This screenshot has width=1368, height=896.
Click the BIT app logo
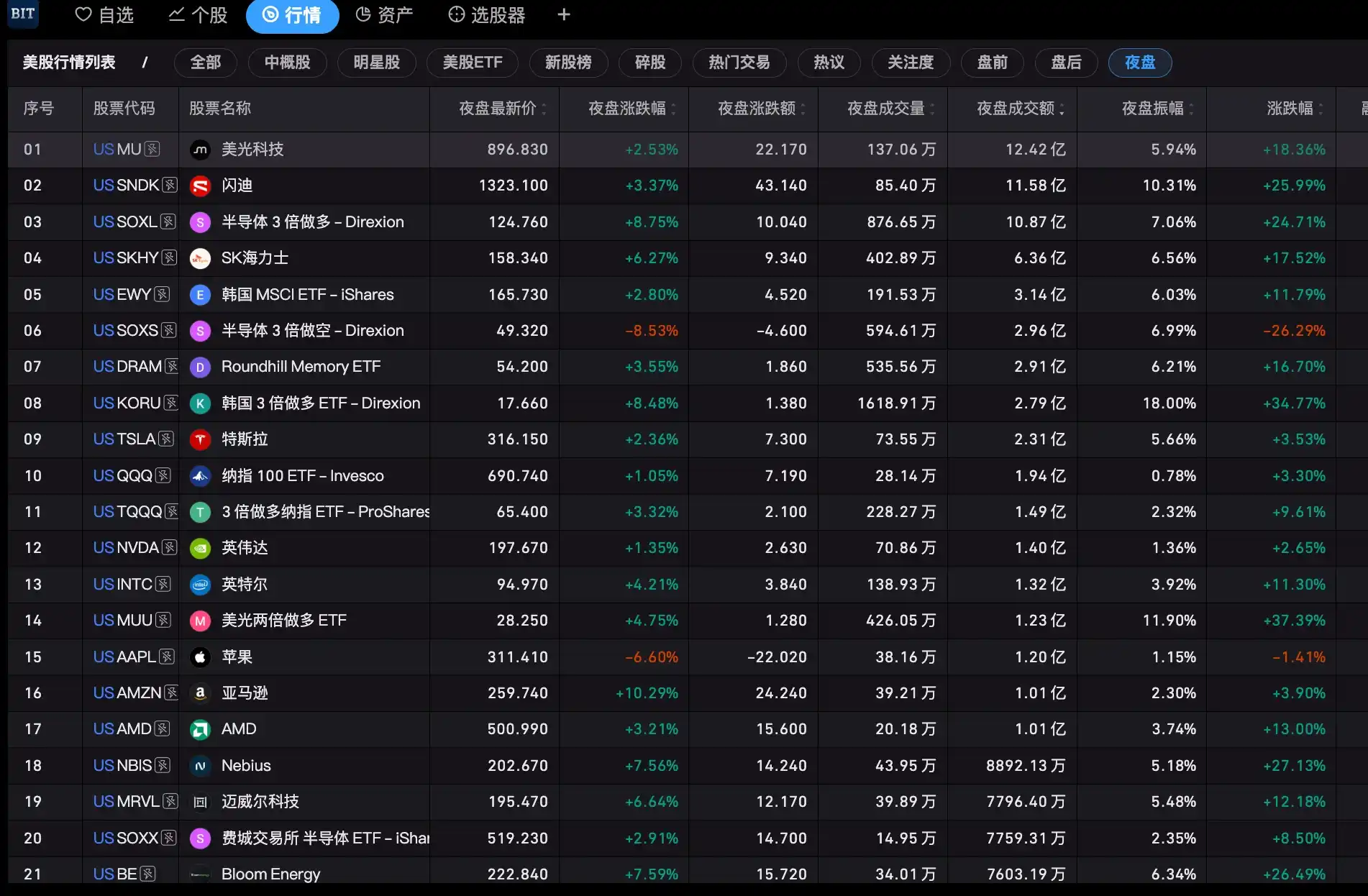tap(23, 14)
